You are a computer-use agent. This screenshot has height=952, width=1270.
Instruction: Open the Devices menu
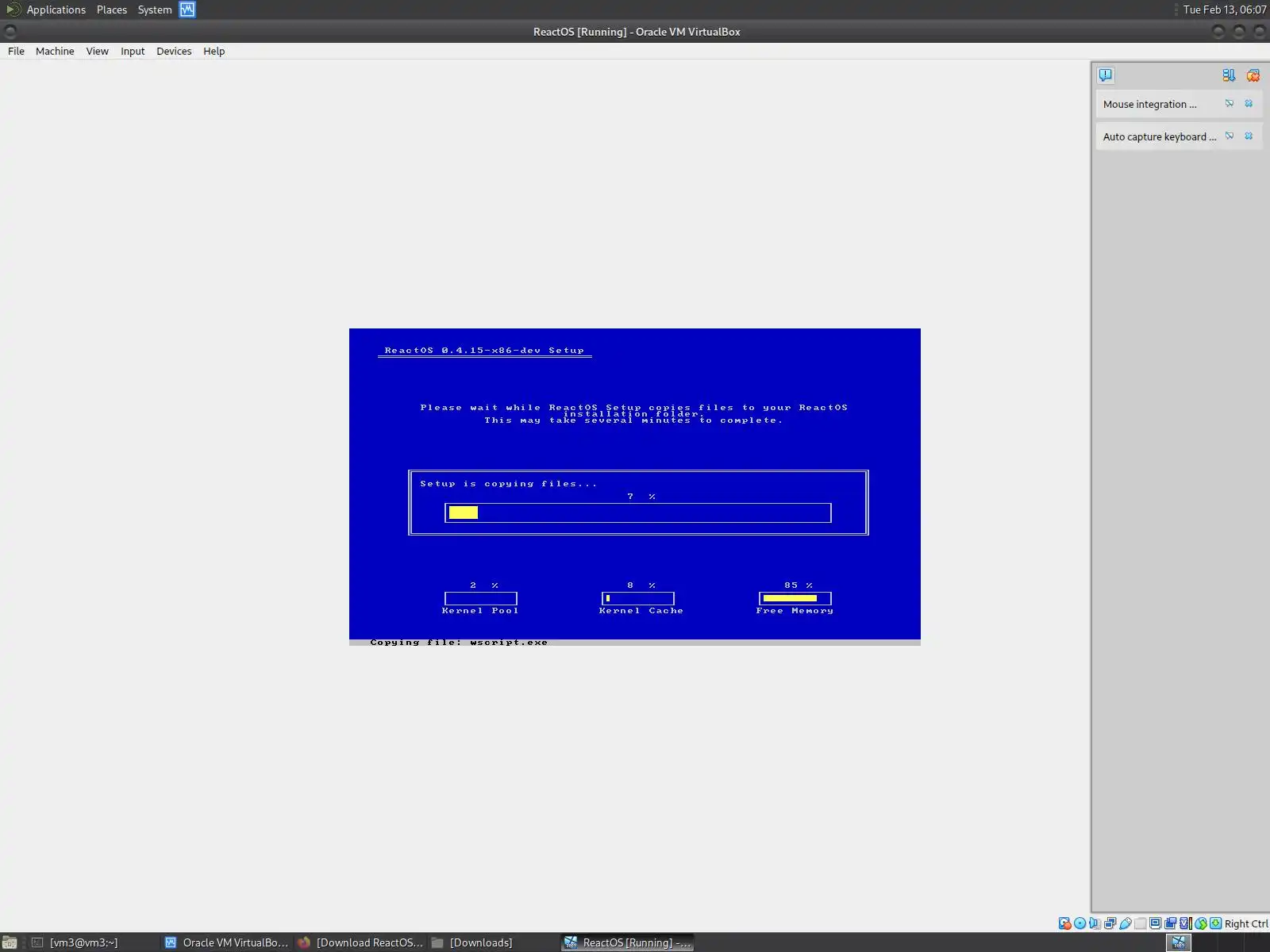174,52
